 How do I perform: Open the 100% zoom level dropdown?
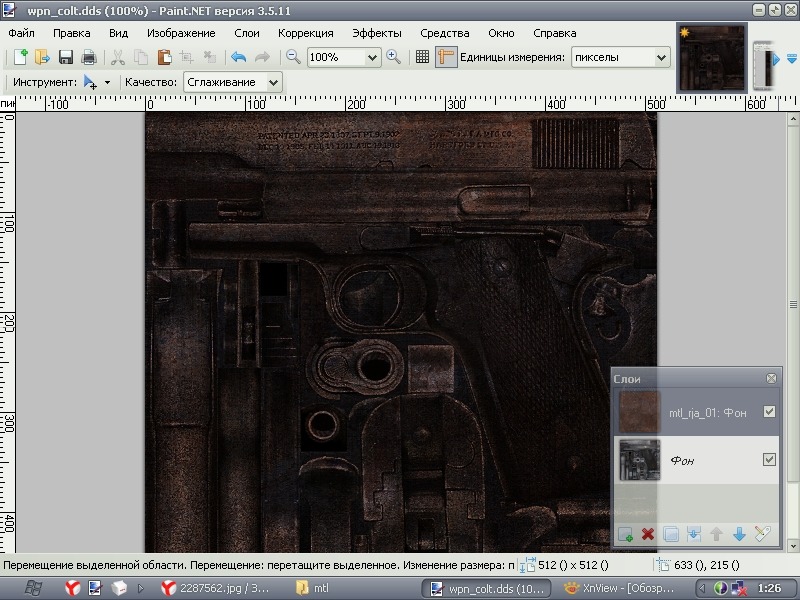[372, 58]
